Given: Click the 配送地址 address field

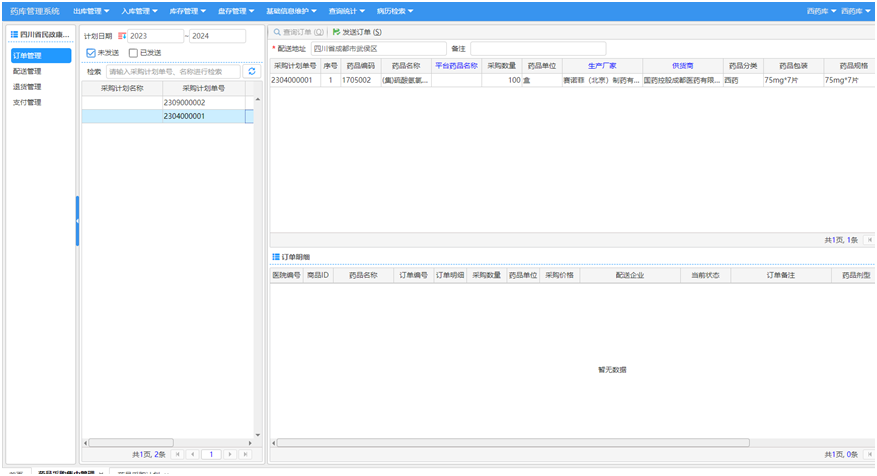Looking at the screenshot, I should (x=379, y=49).
